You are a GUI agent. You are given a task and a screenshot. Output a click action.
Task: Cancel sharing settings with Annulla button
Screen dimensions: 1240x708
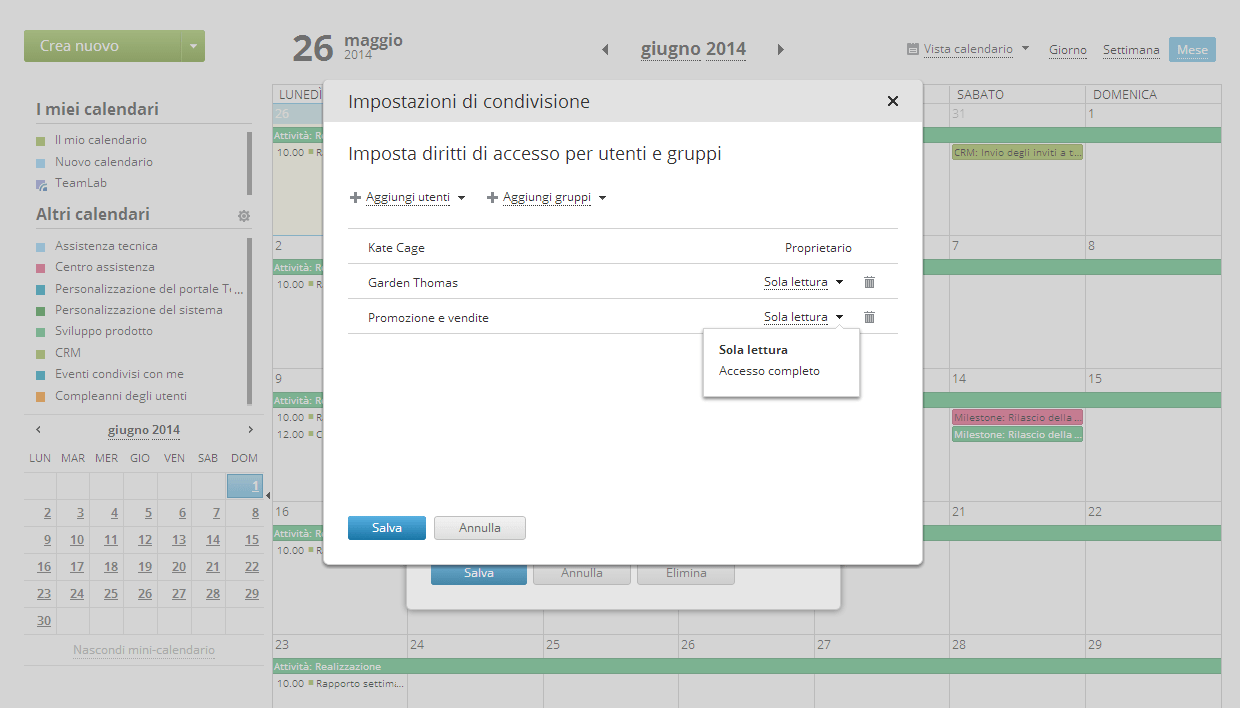(480, 528)
